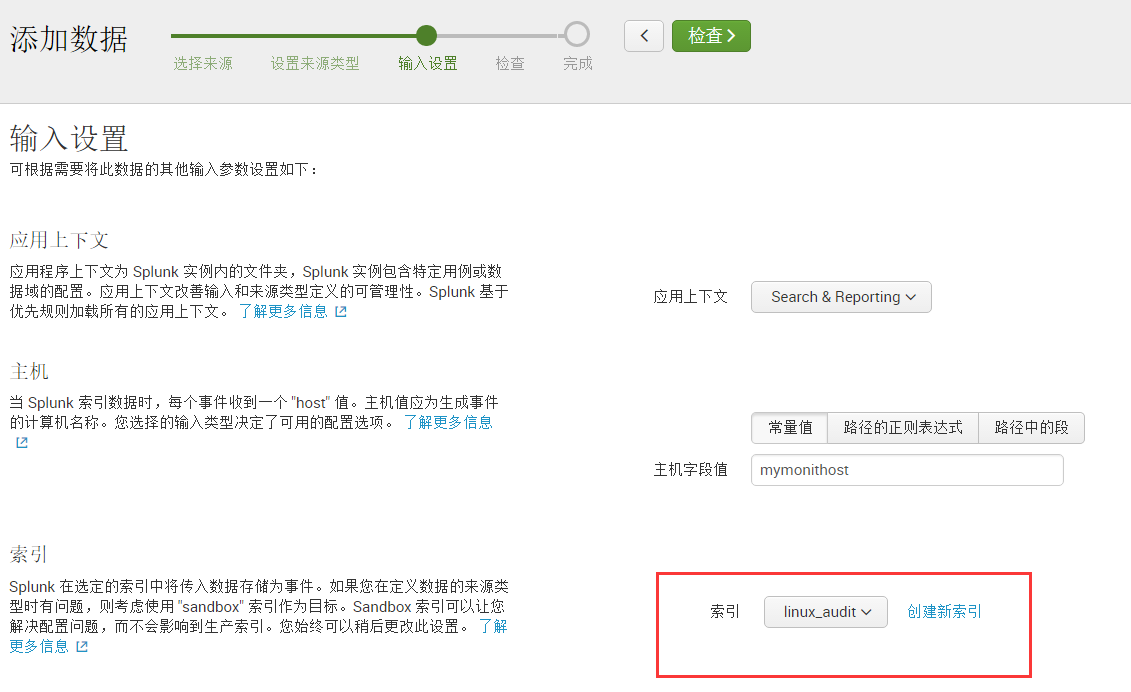Click the 设置来源类型 wizard step label
The width and height of the screenshot is (1131, 692).
(x=314, y=63)
